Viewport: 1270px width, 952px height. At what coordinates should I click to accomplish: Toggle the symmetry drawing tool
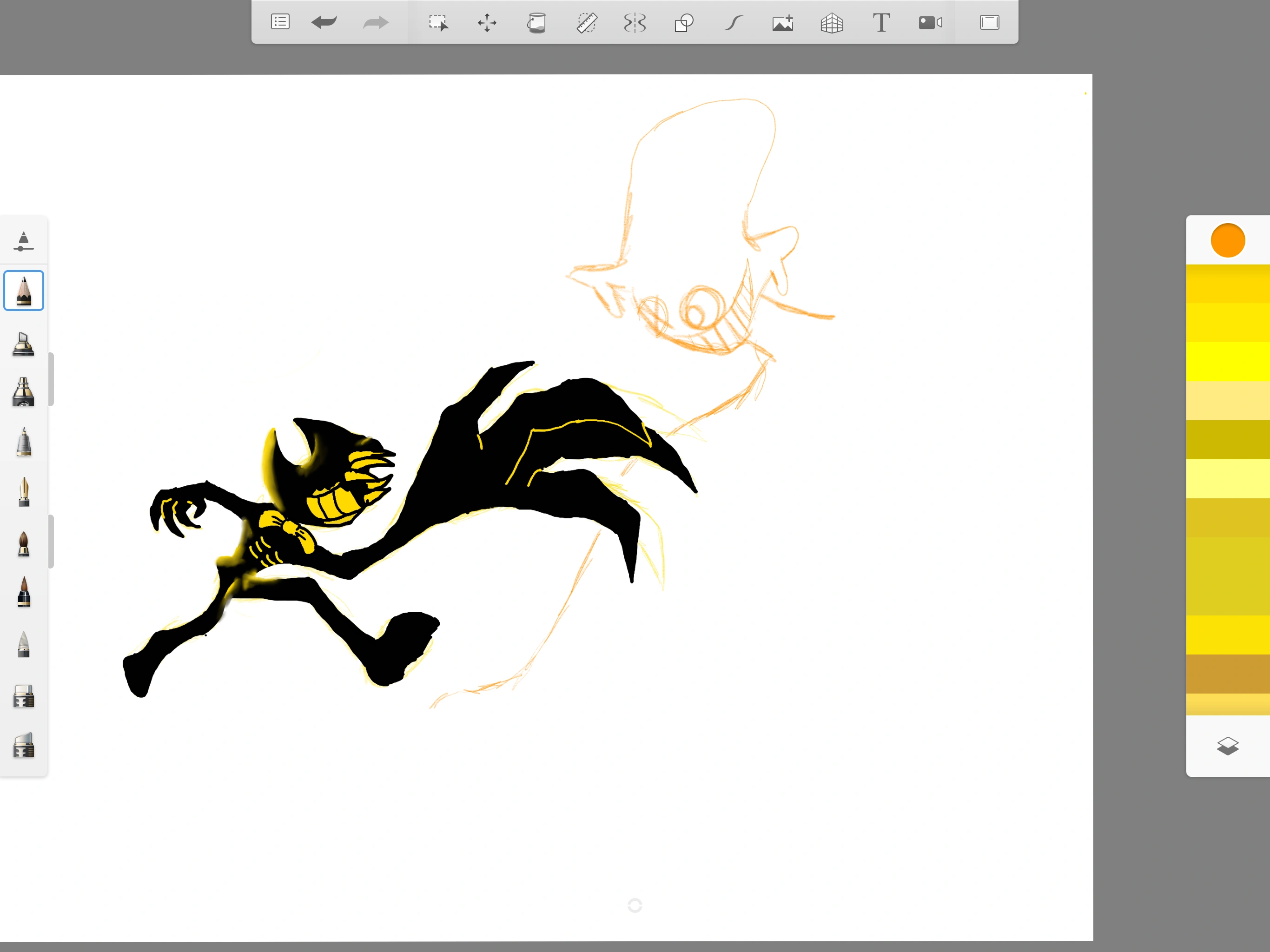(635, 23)
